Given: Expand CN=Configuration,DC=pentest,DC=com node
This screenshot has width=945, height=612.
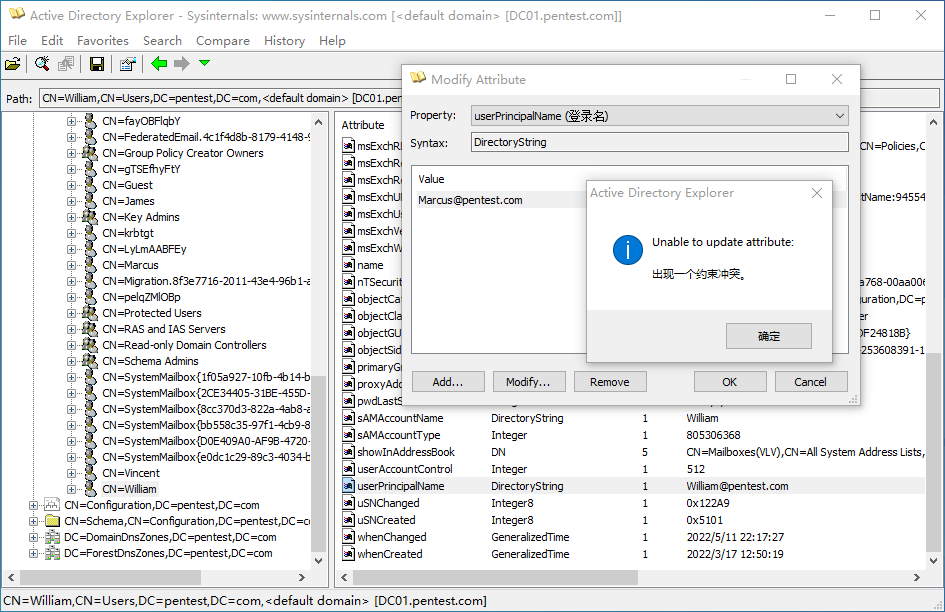Looking at the screenshot, I should [x=33, y=505].
